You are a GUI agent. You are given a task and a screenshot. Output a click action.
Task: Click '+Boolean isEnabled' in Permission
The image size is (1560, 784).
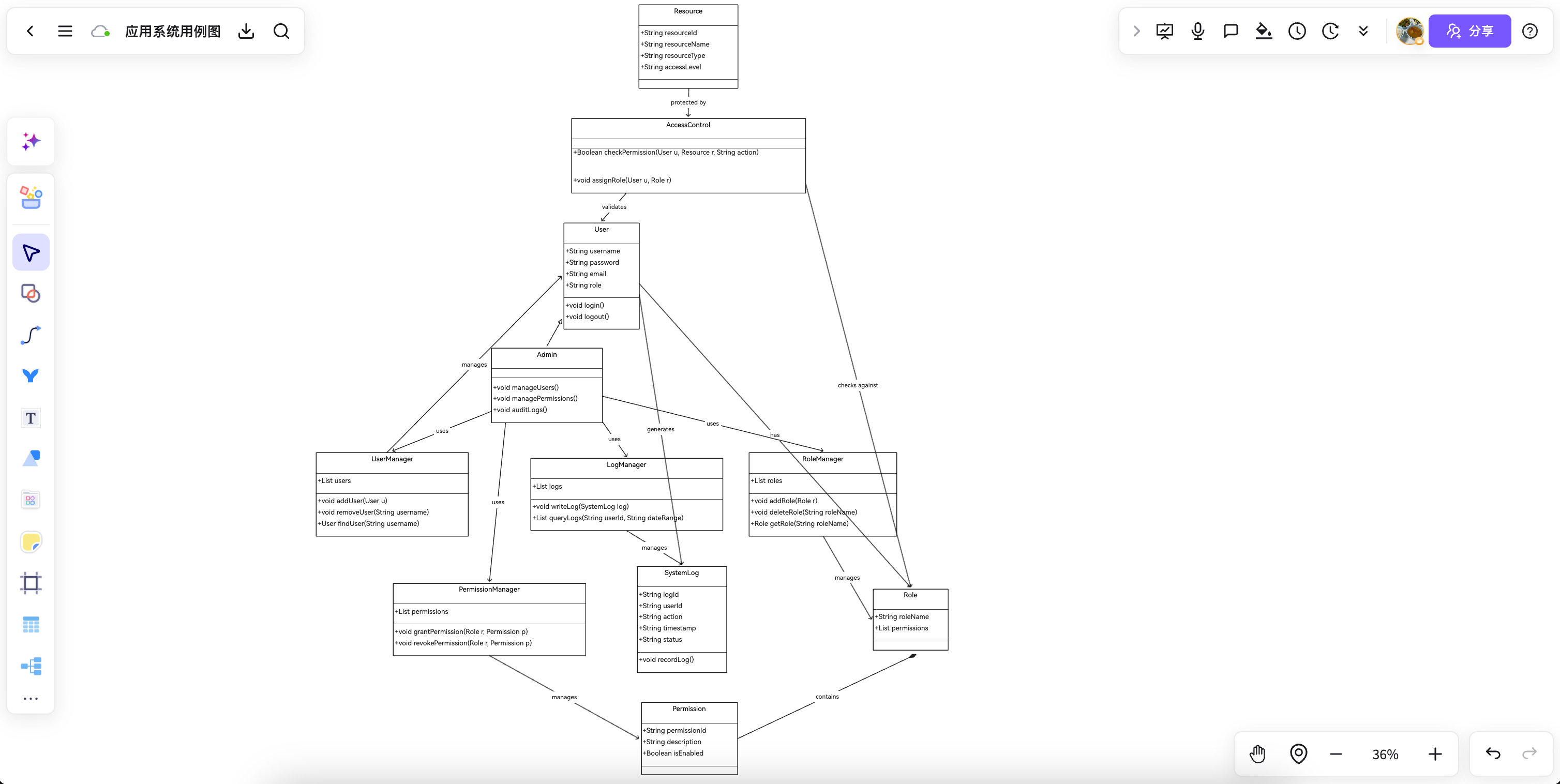point(673,753)
